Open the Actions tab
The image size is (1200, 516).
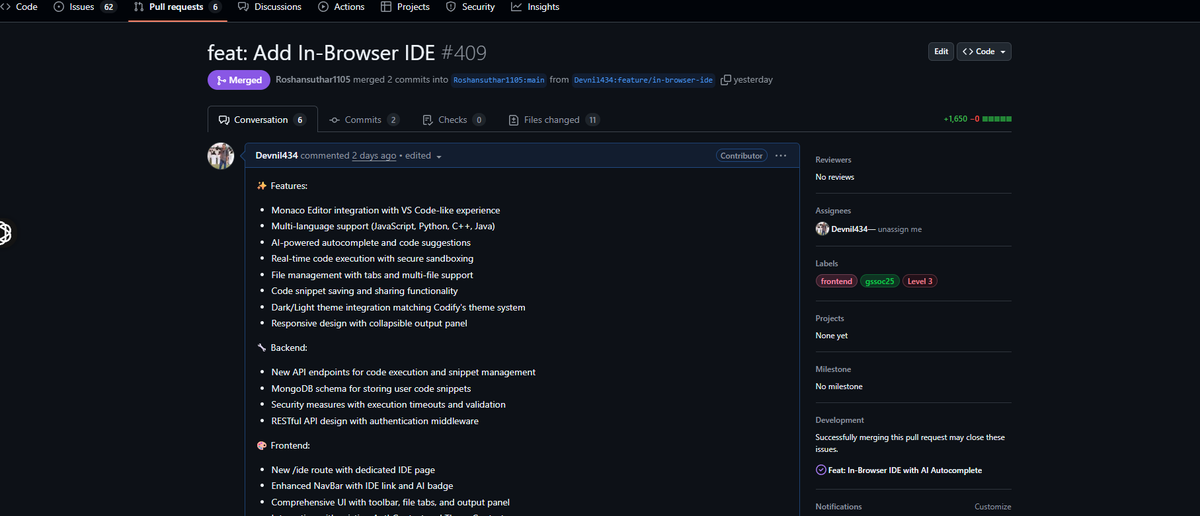click(341, 7)
